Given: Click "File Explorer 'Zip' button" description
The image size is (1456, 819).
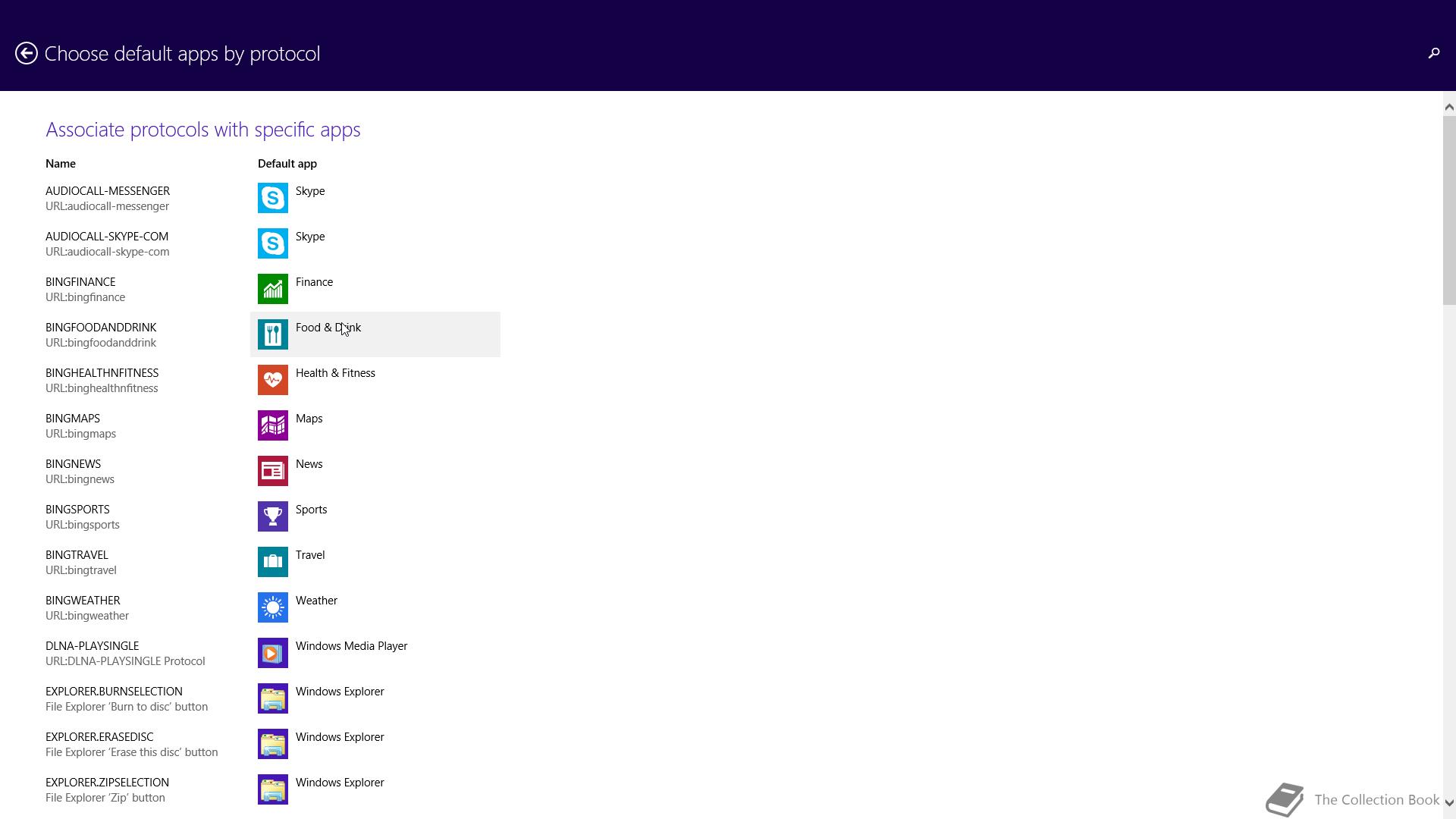Looking at the screenshot, I should (105, 798).
